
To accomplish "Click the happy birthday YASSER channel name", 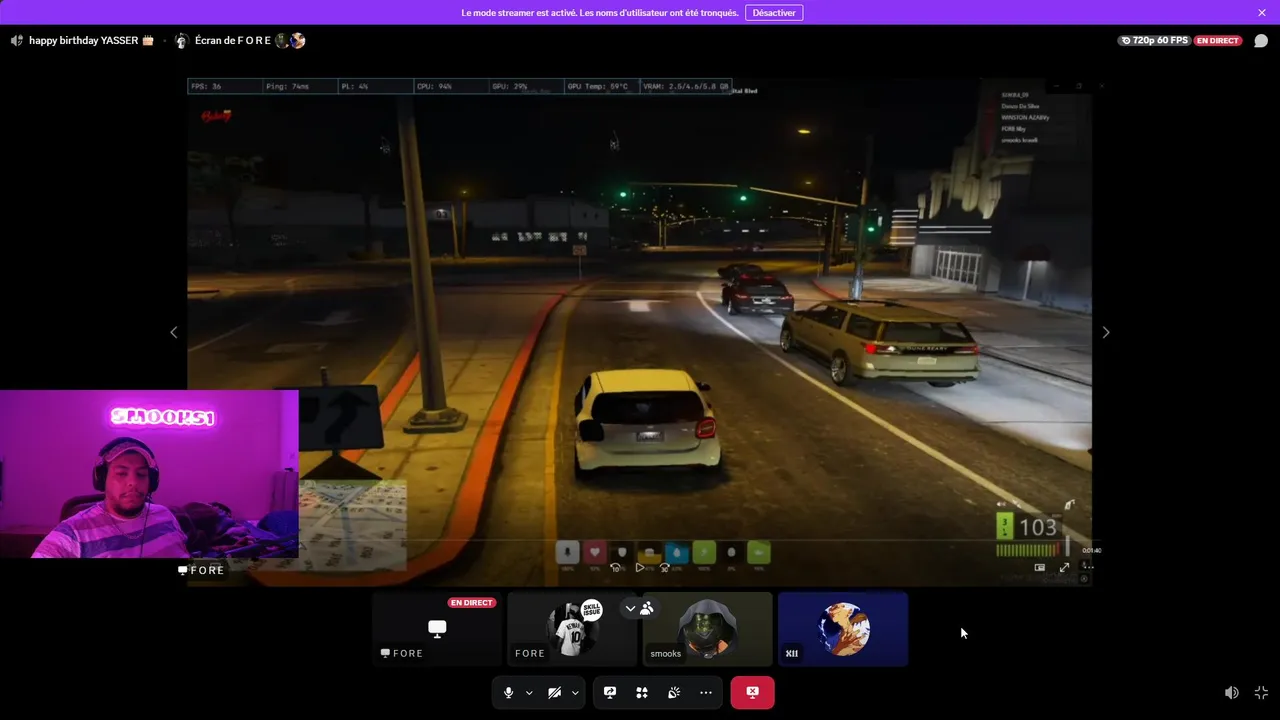I will [x=91, y=41].
